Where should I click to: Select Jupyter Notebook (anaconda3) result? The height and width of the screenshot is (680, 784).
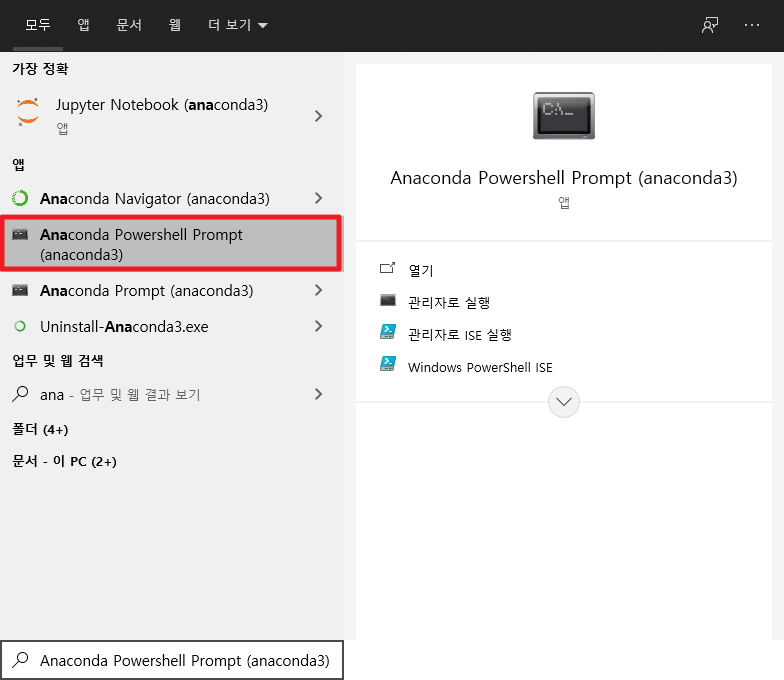click(172, 116)
